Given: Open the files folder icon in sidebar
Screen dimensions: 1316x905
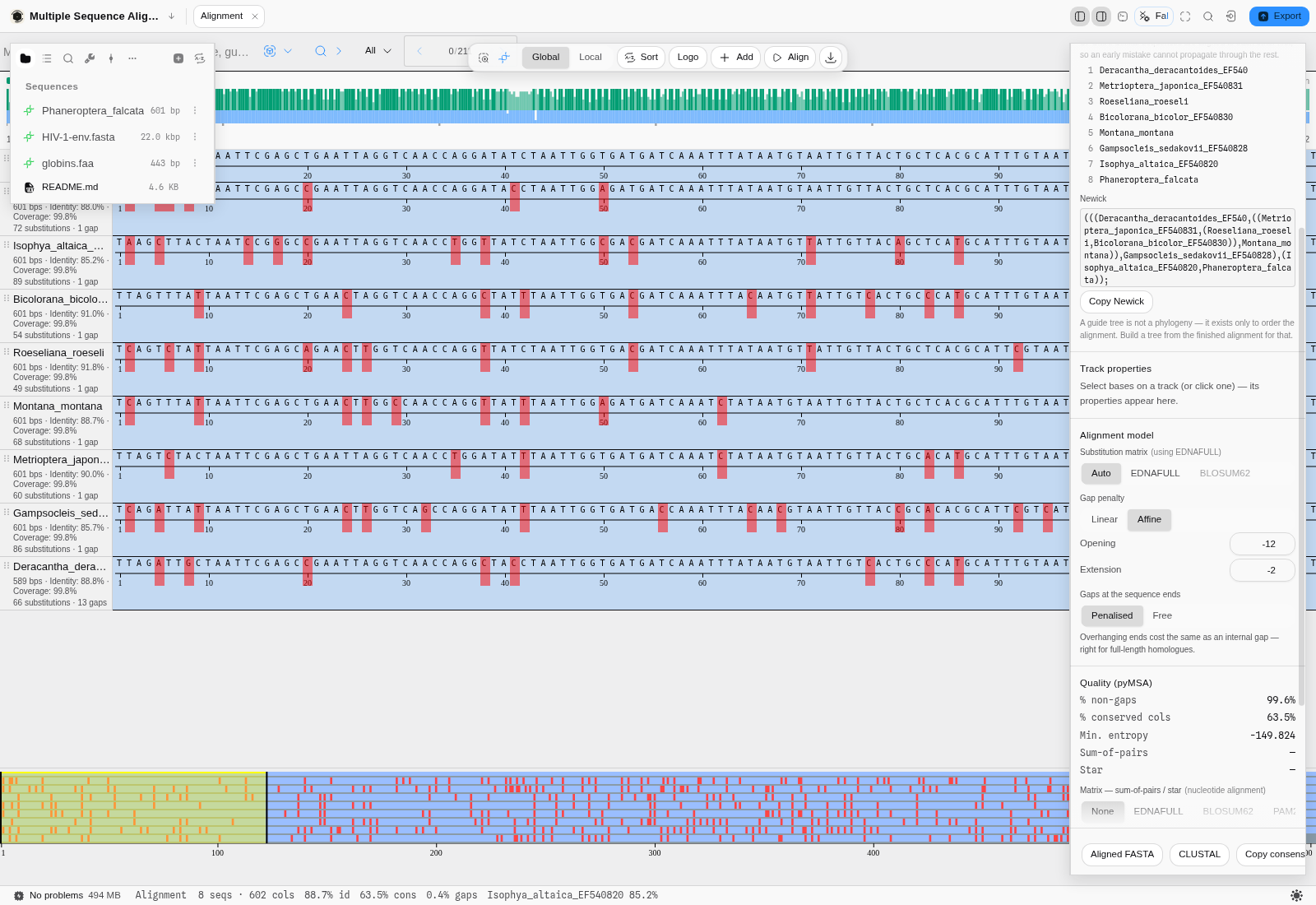Looking at the screenshot, I should pos(25,58).
